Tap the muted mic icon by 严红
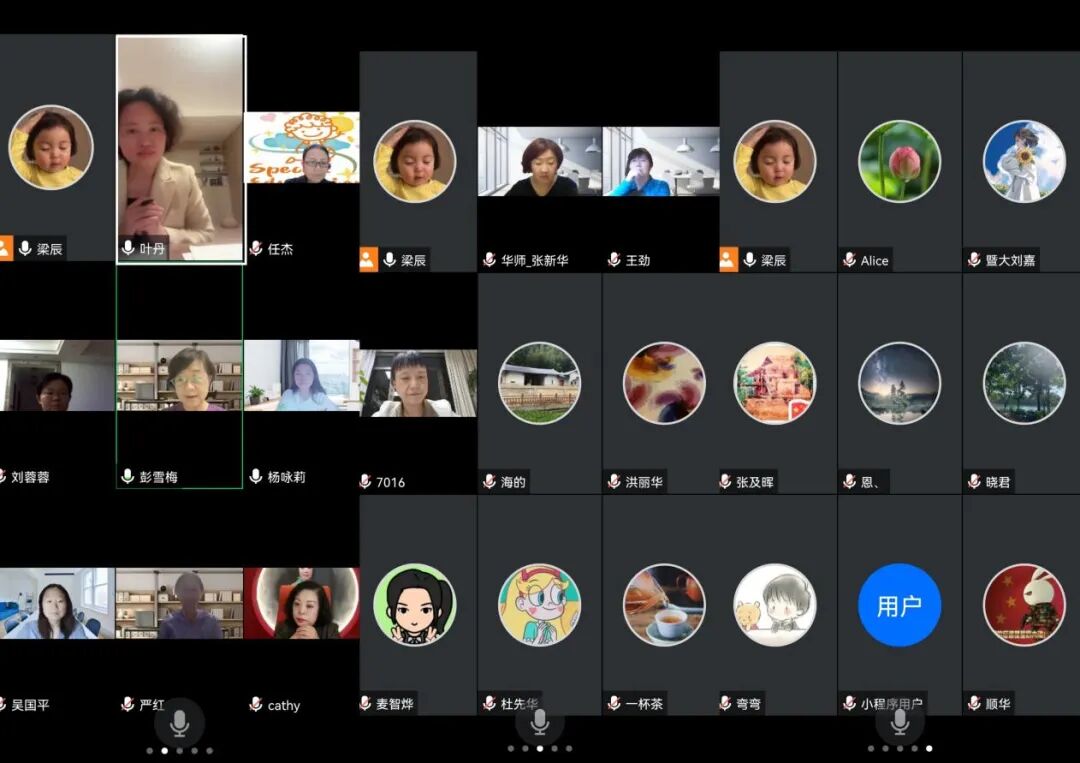Image resolution: width=1080 pixels, height=763 pixels. tap(127, 704)
